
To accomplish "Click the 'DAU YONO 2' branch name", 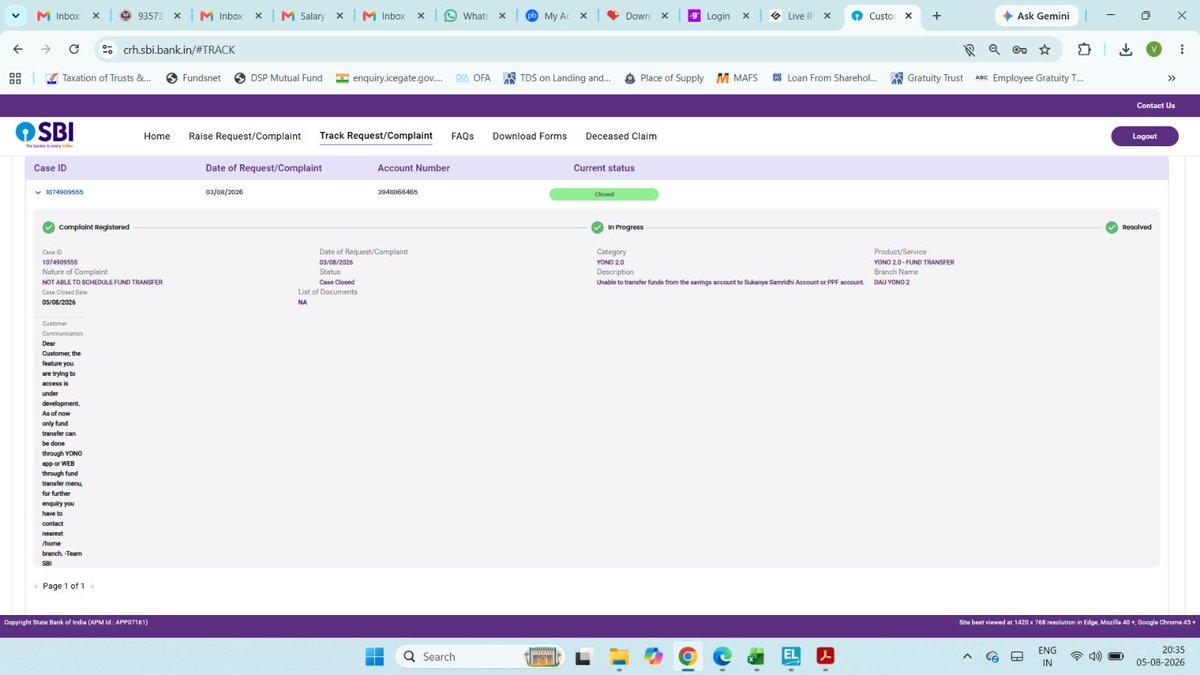I will pos(892,282).
